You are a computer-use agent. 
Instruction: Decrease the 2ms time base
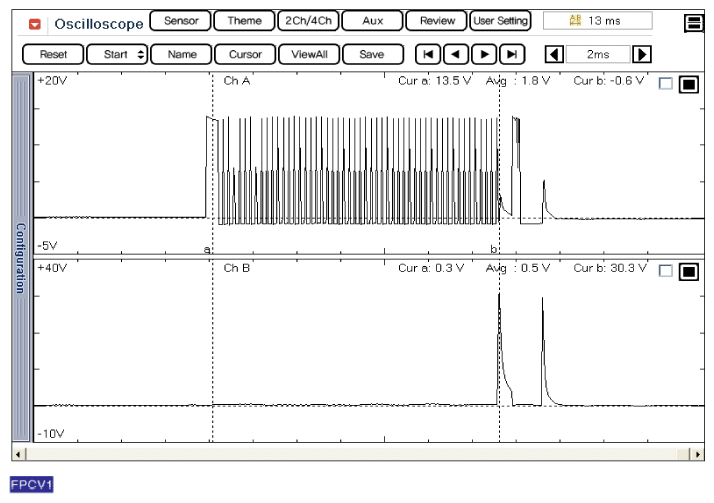point(553,55)
